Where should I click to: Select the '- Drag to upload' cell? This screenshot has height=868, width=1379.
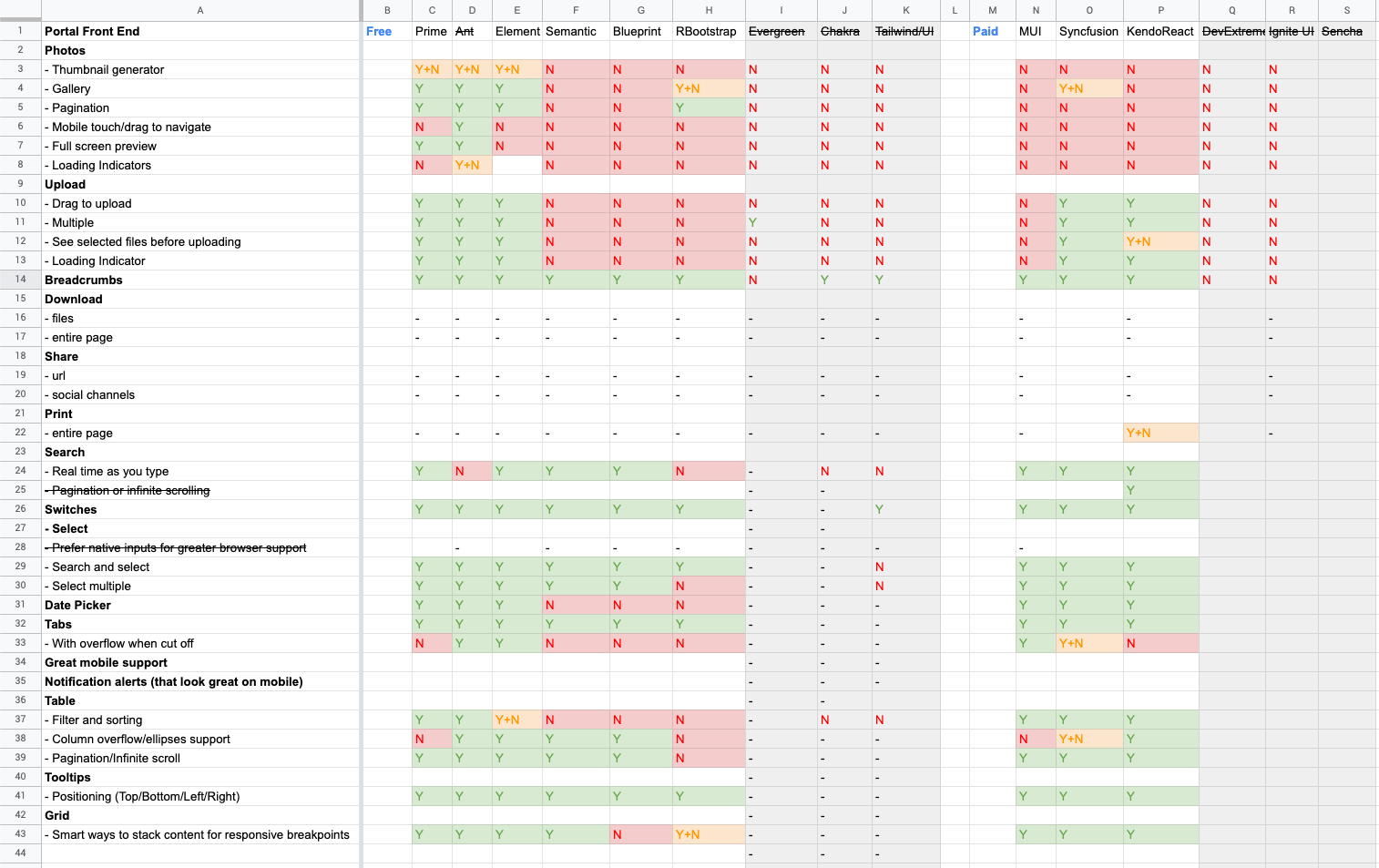[x=200, y=203]
